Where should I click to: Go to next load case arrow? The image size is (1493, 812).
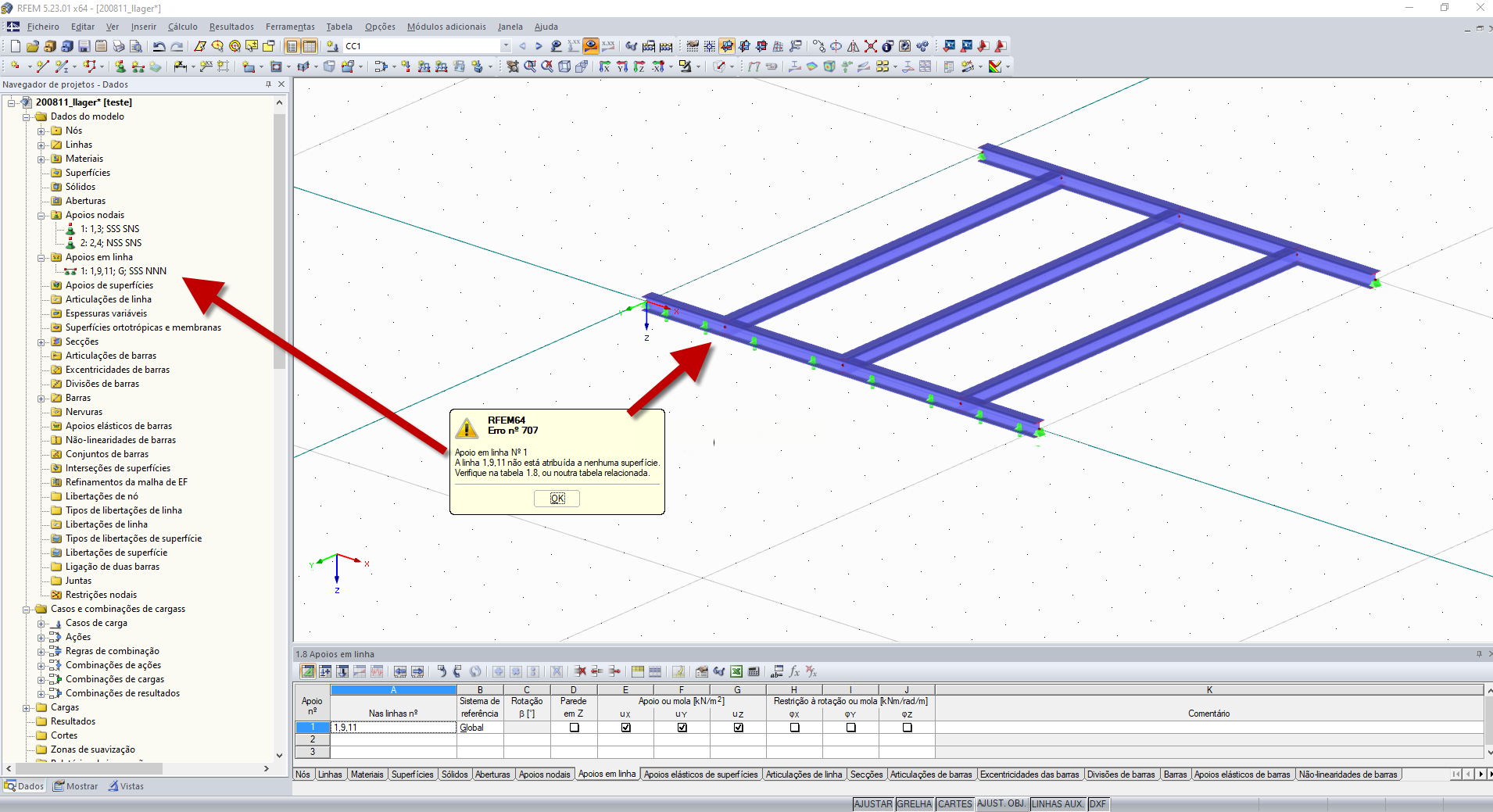pos(539,46)
